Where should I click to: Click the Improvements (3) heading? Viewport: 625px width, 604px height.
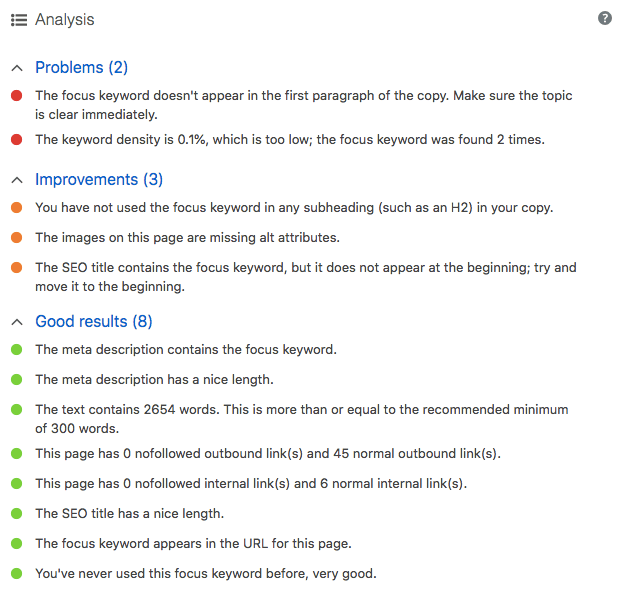click(x=98, y=180)
